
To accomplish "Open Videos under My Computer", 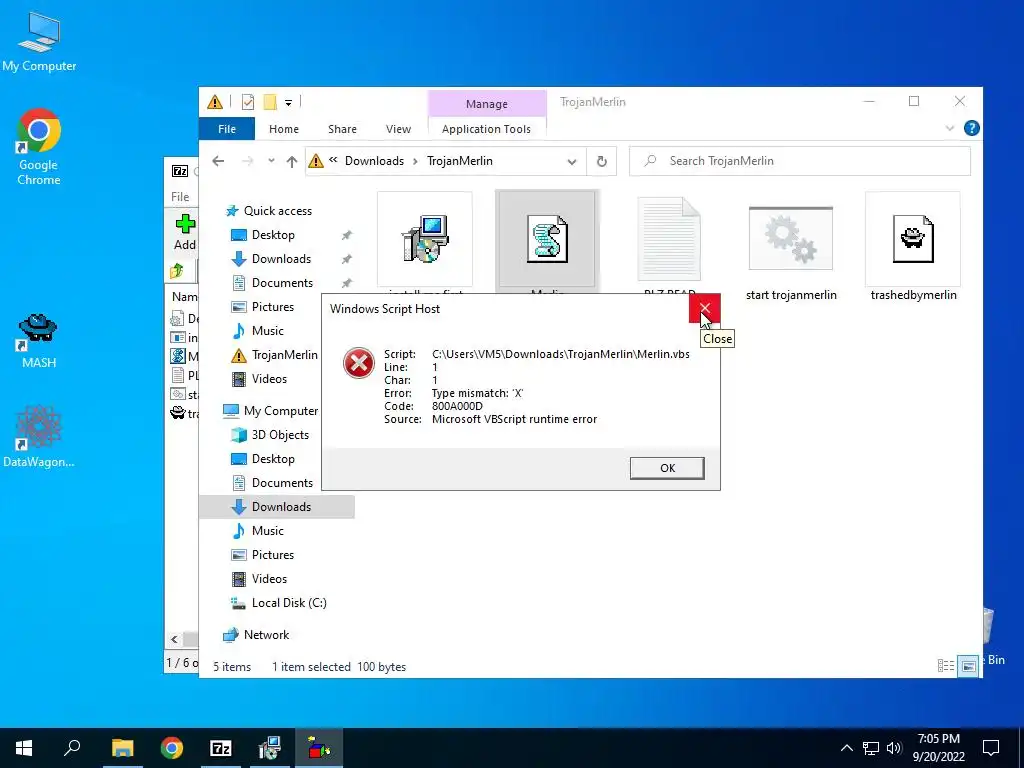I will pos(269,579).
